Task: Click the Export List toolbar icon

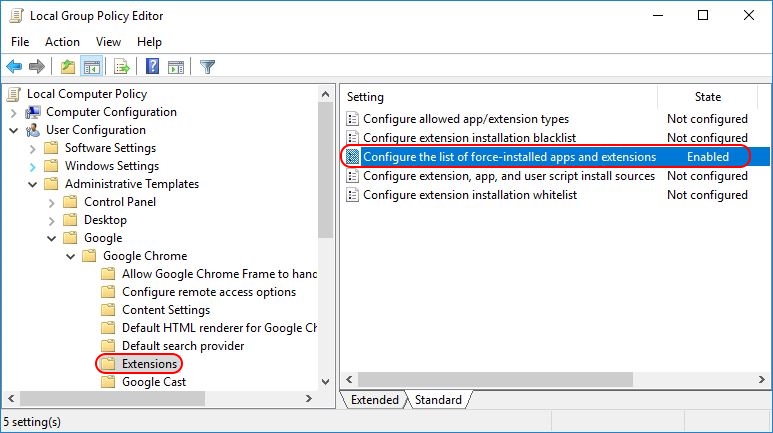Action: point(121,66)
